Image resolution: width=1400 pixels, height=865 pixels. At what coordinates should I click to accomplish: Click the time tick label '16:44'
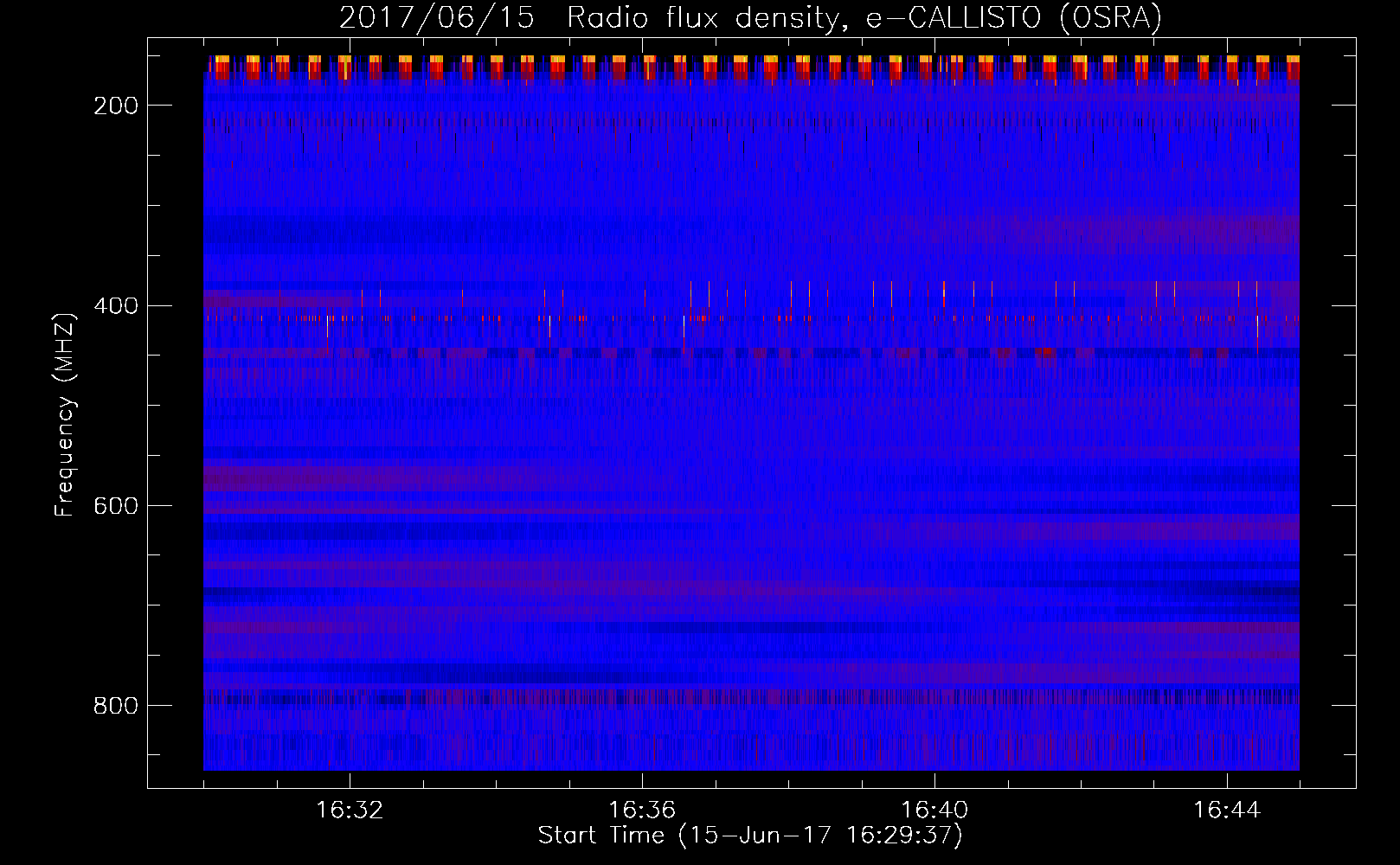click(x=1227, y=811)
